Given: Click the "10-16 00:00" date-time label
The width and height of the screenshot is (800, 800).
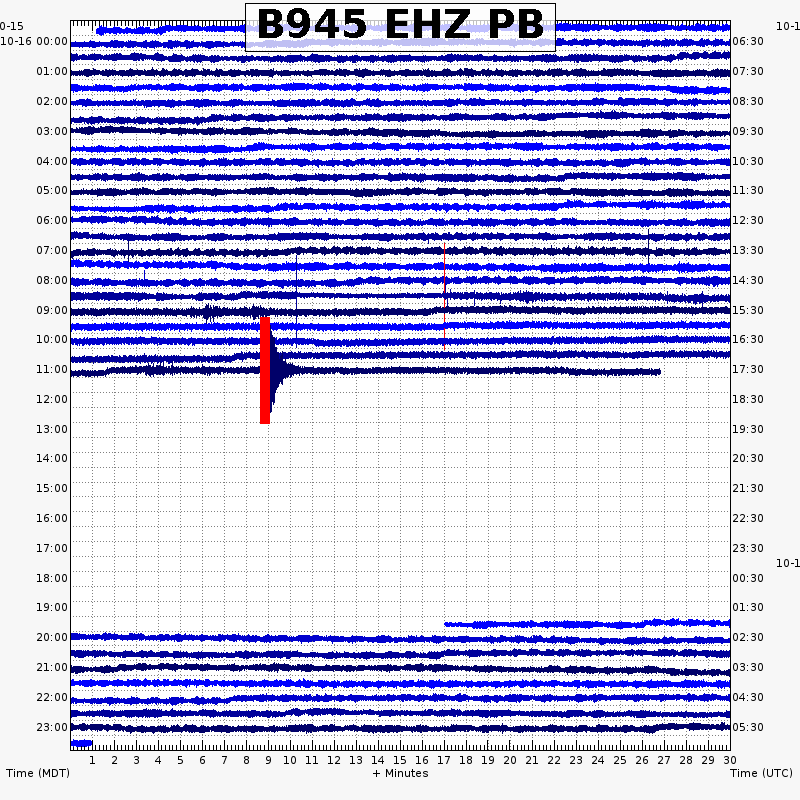Looking at the screenshot, I should [34, 41].
